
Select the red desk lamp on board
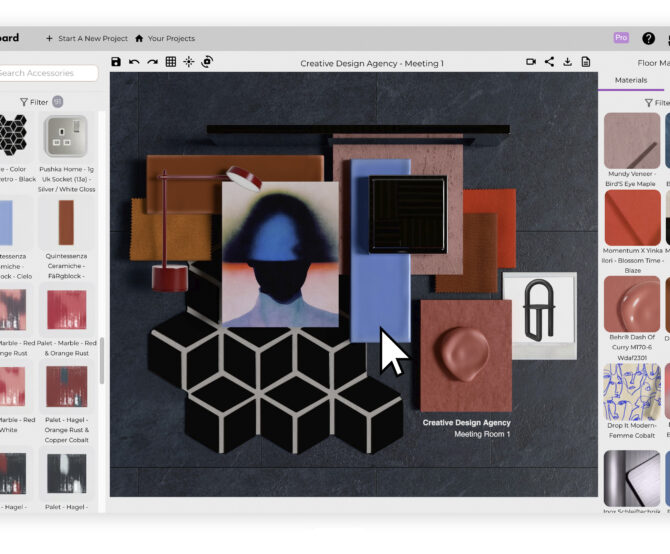click(170, 278)
